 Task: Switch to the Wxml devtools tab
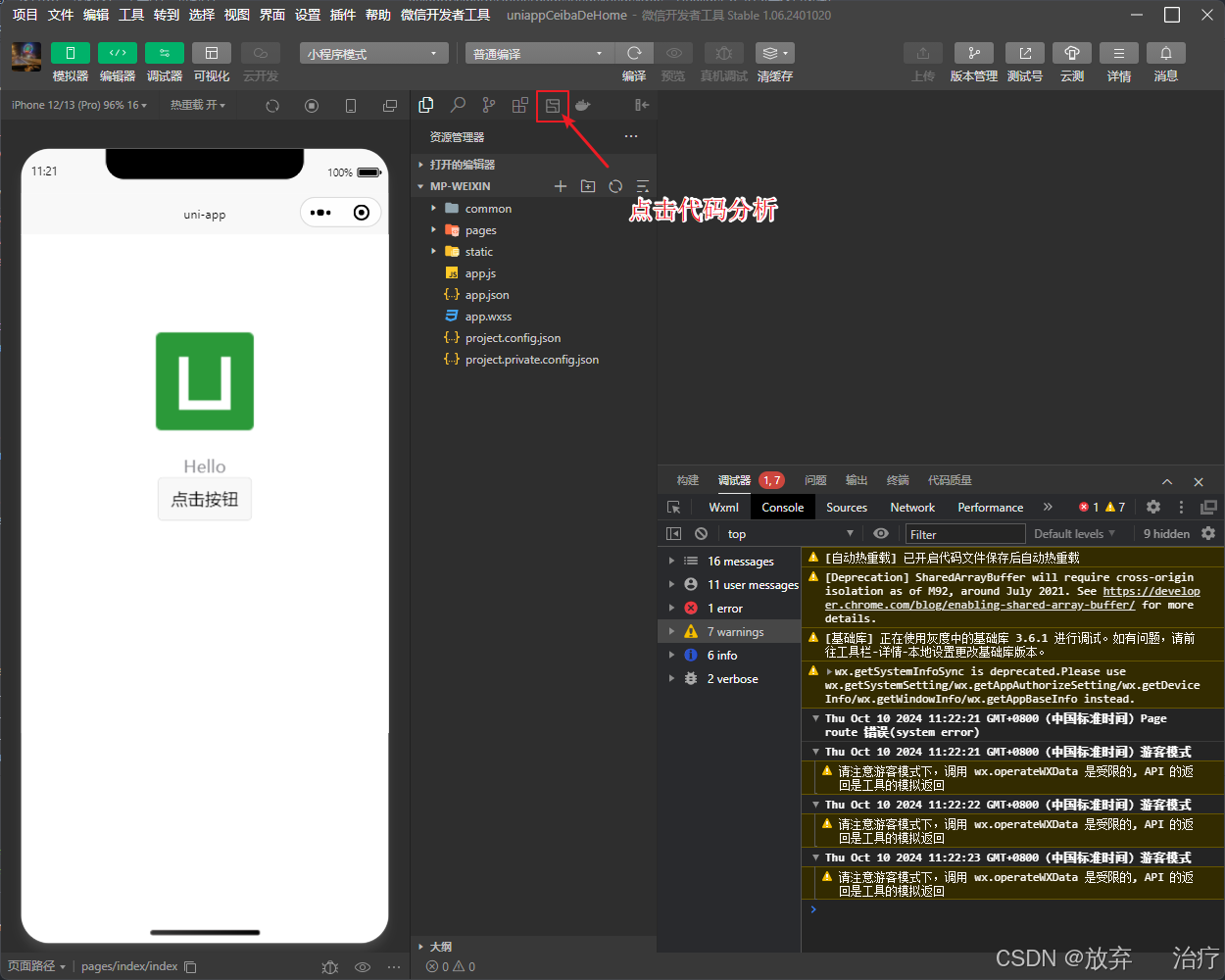(723, 508)
